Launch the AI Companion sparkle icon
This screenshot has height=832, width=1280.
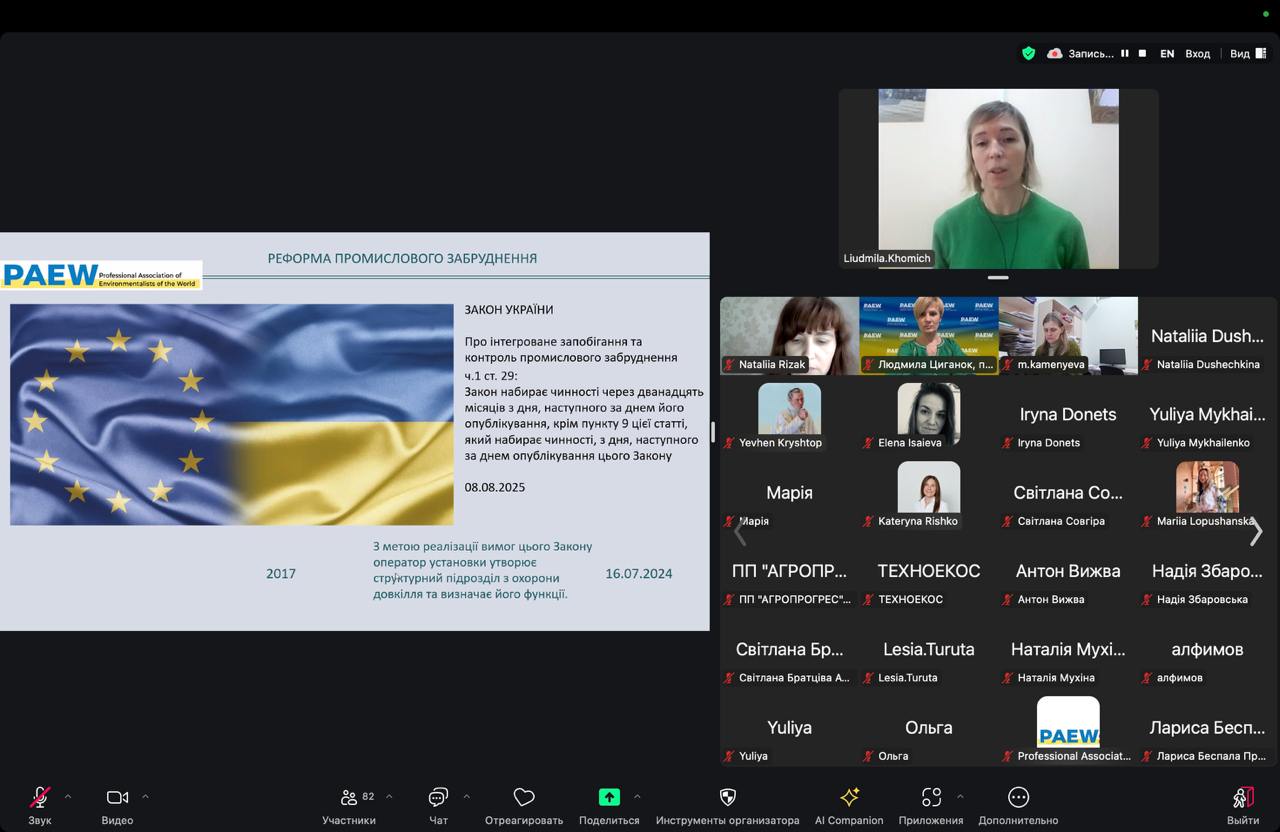pos(849,798)
